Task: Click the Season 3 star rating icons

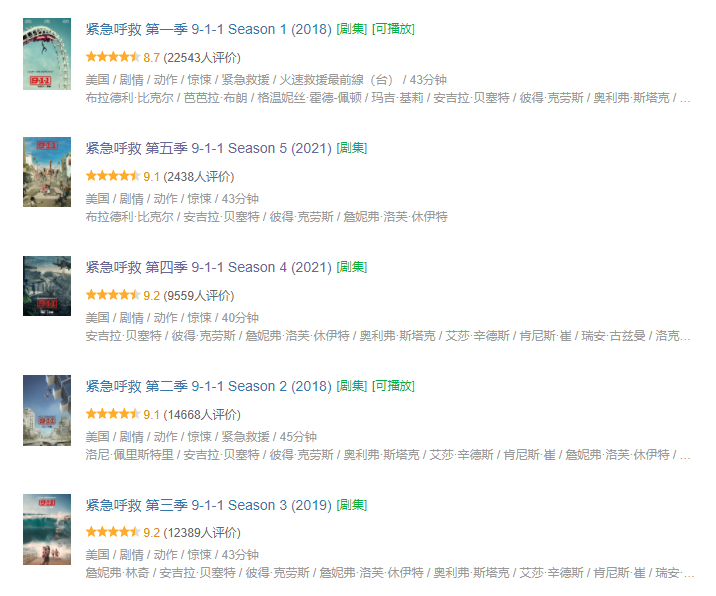Action: pos(113,533)
